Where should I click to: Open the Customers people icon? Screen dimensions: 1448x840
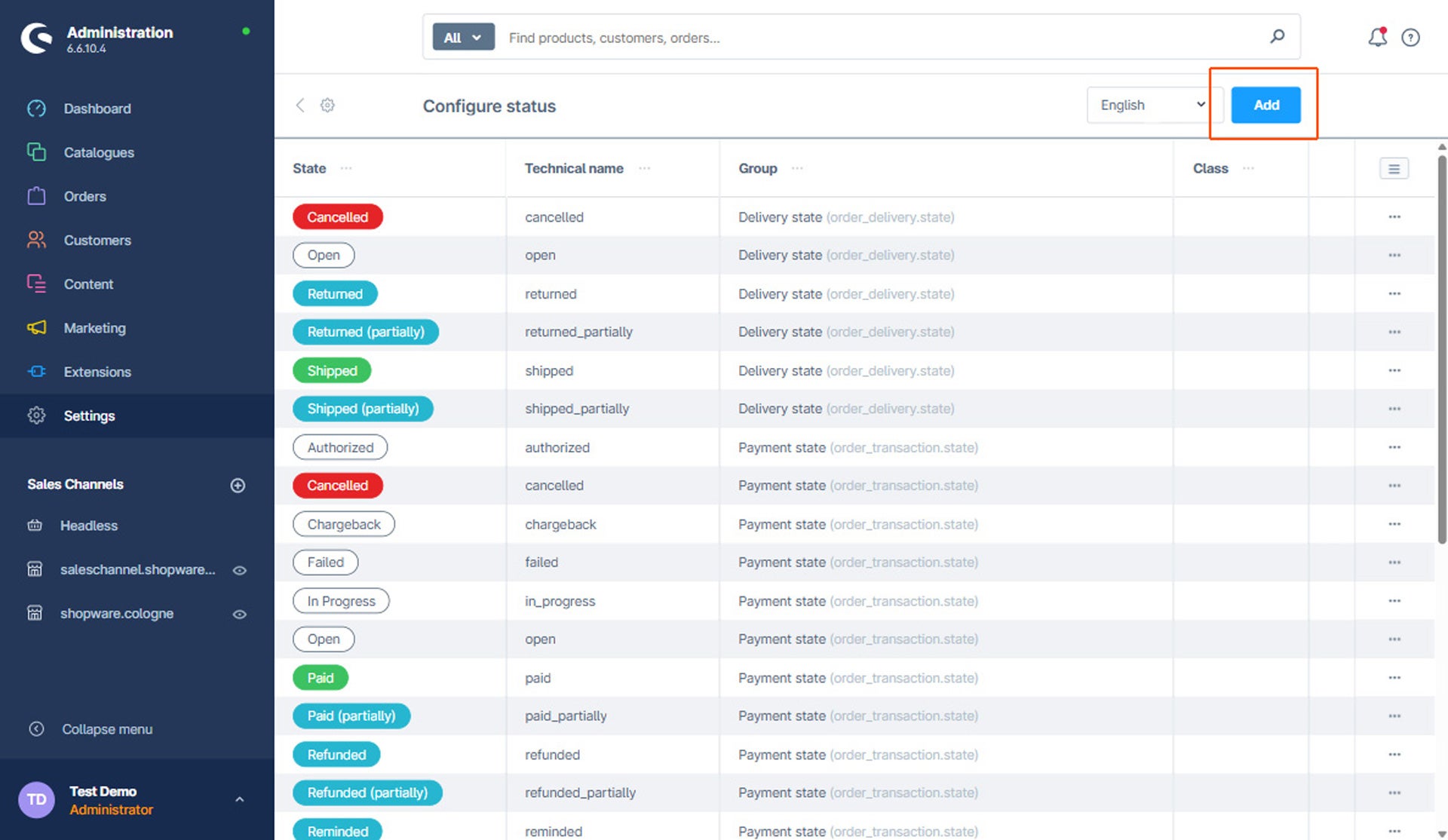(36, 240)
